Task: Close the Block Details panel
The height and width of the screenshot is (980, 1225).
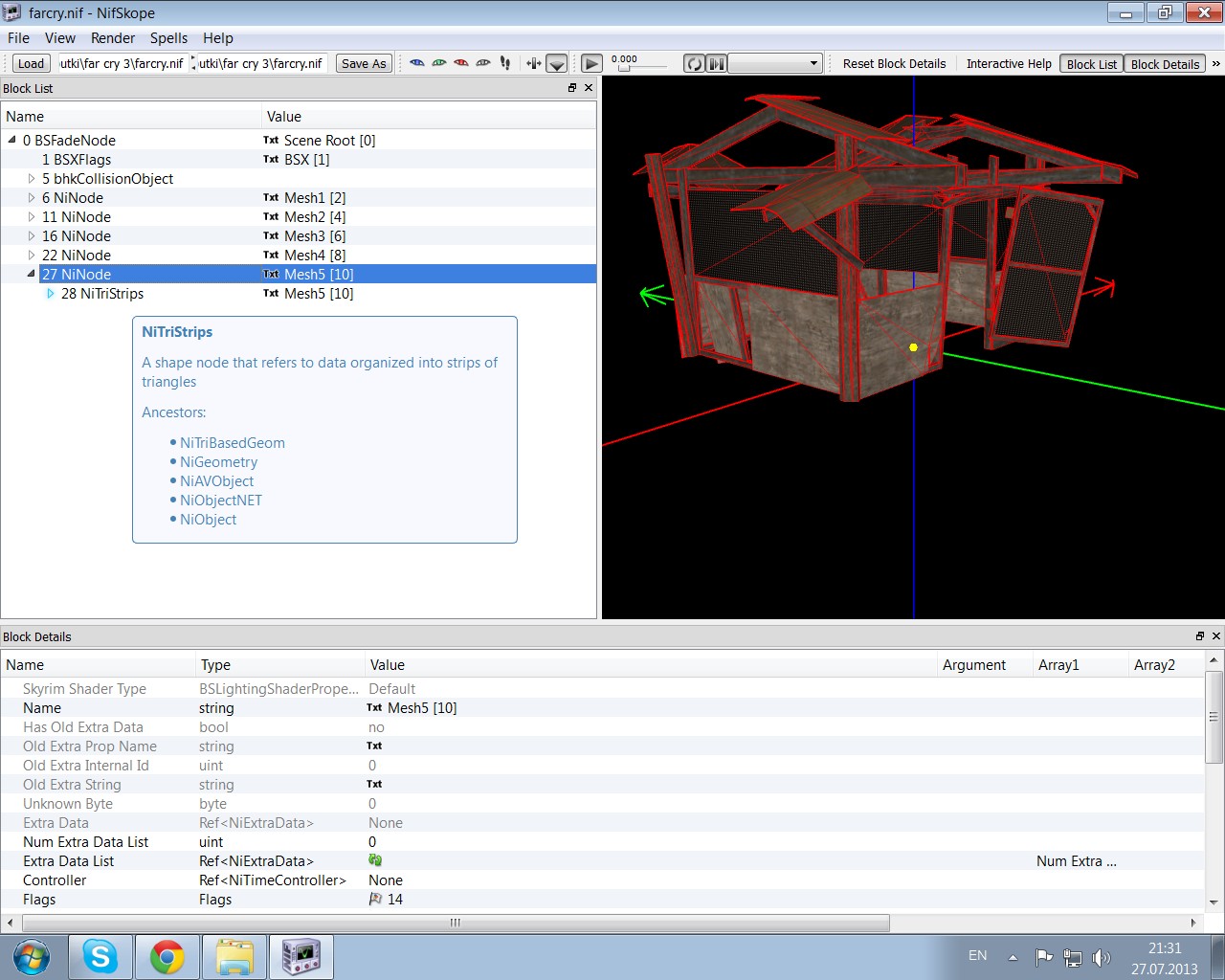Action: click(1216, 635)
